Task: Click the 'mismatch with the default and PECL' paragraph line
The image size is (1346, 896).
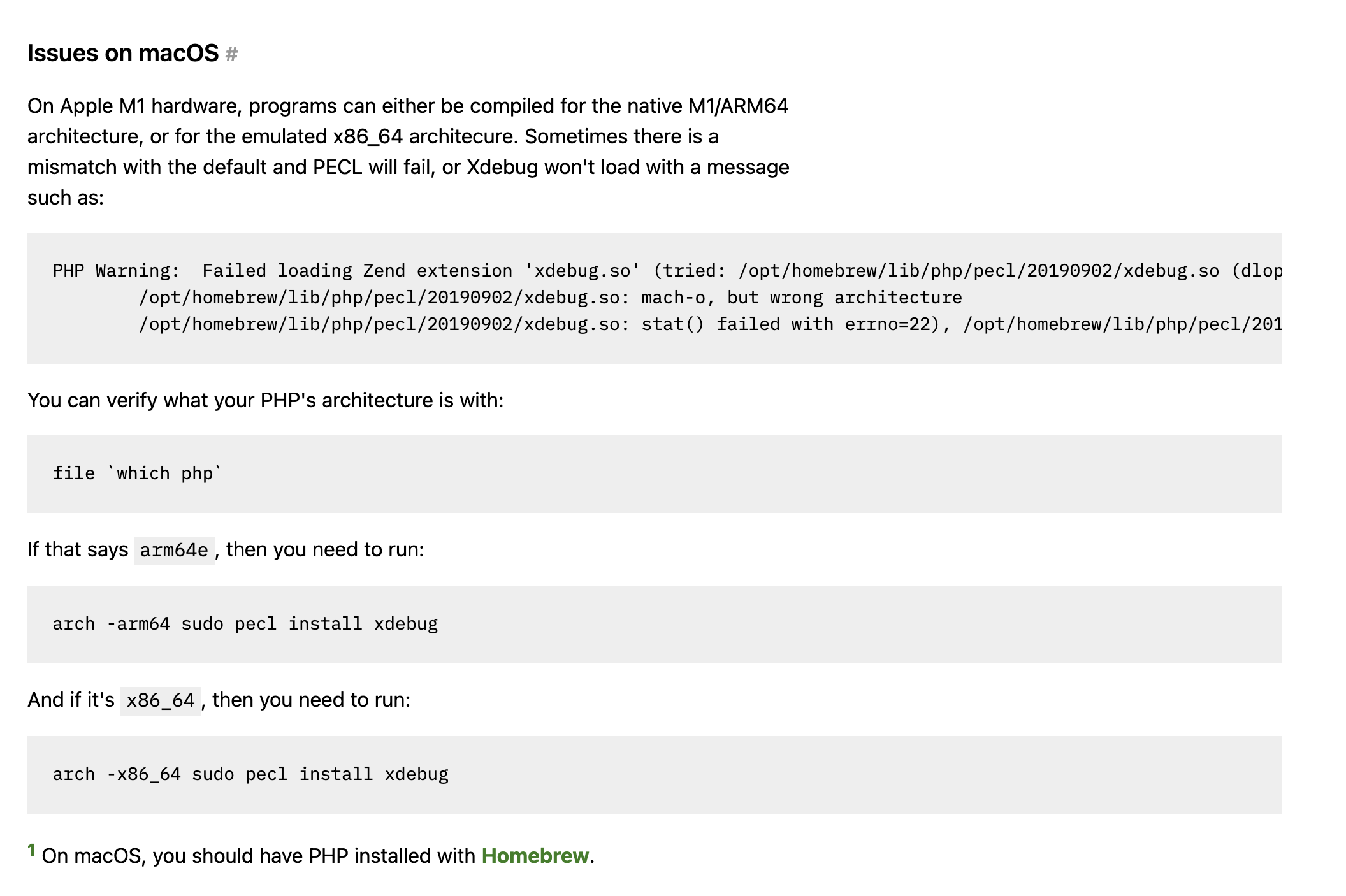Action: click(408, 167)
